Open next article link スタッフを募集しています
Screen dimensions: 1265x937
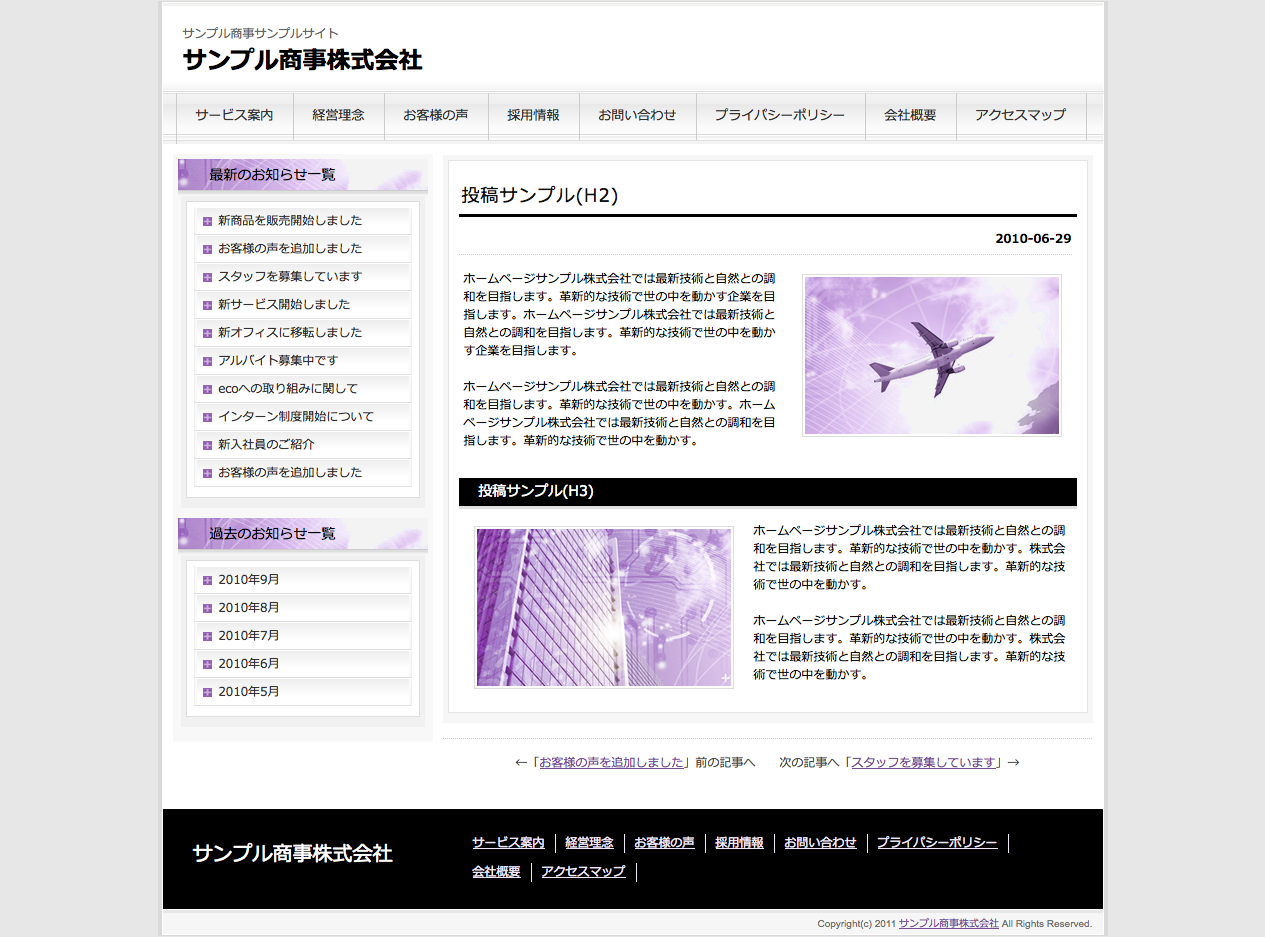[x=924, y=762]
